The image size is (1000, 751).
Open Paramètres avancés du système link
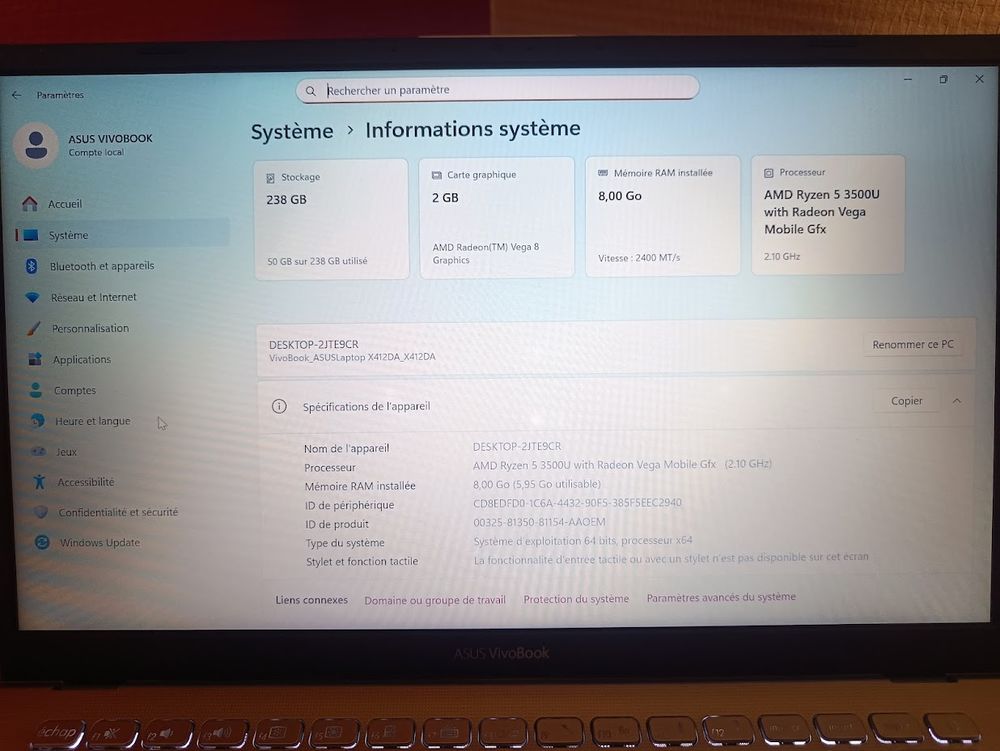click(721, 597)
